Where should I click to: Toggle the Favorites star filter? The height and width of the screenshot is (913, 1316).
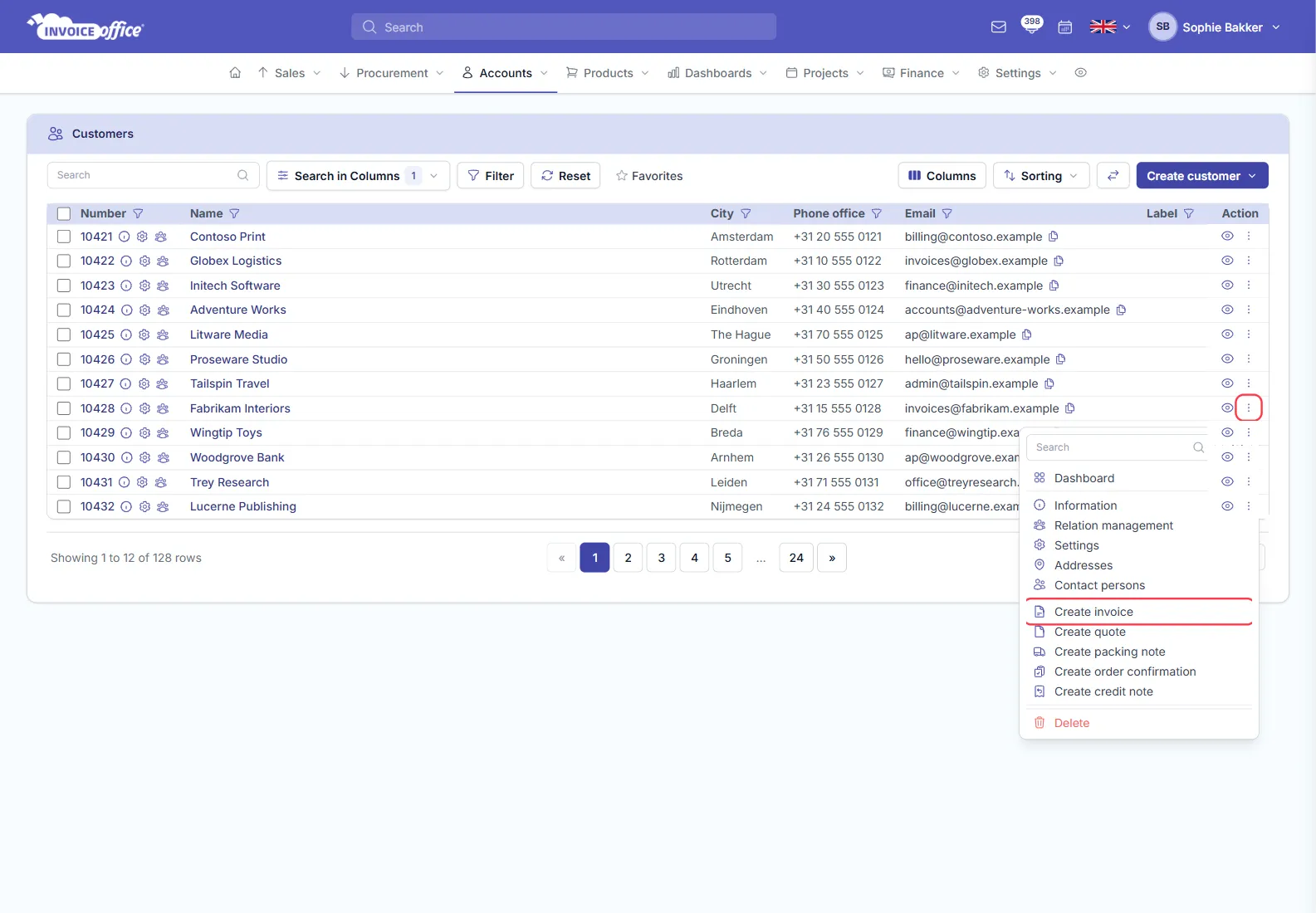coord(649,176)
